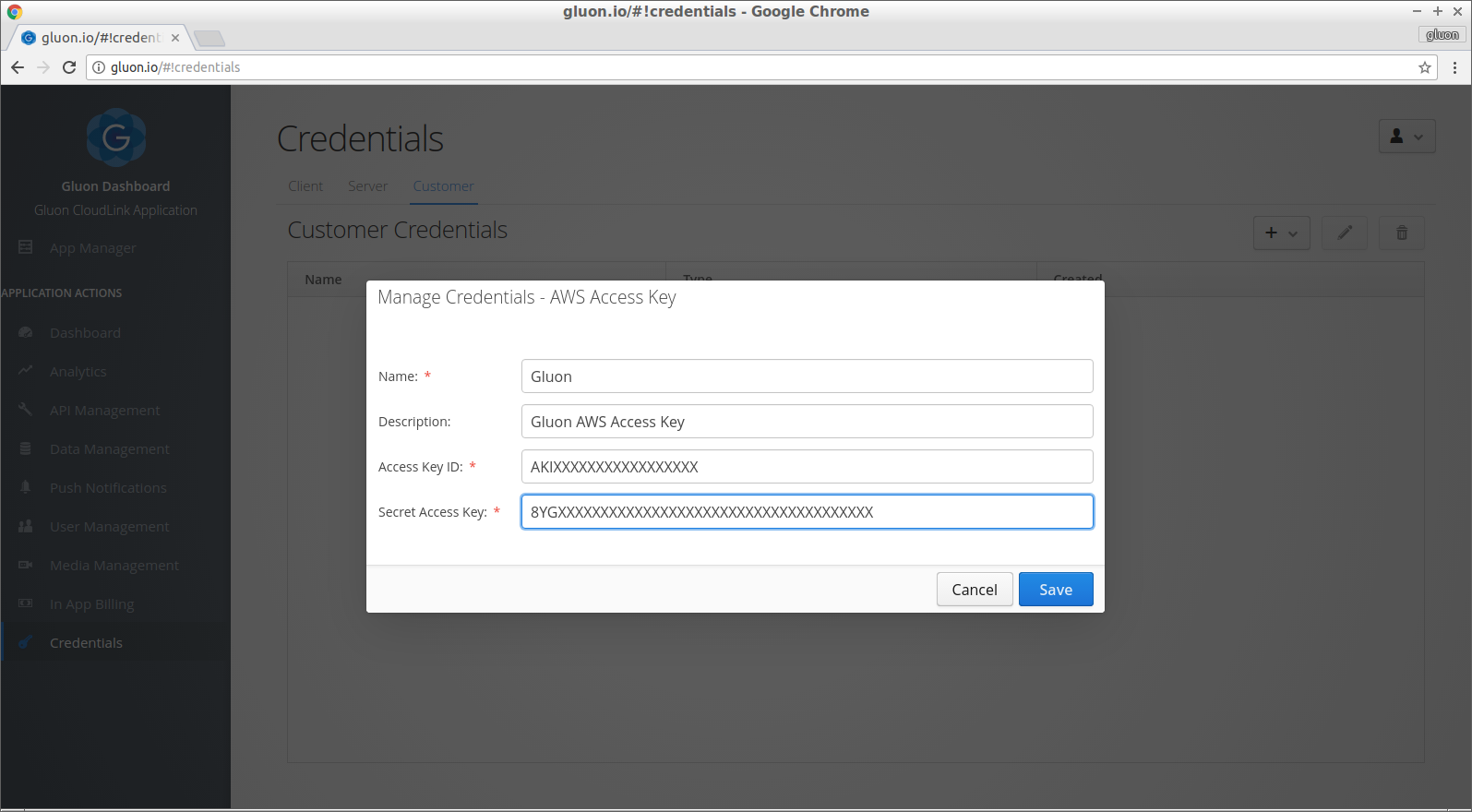Open Data Management in the sidebar
Image resolution: width=1472 pixels, height=812 pixels.
coord(110,449)
